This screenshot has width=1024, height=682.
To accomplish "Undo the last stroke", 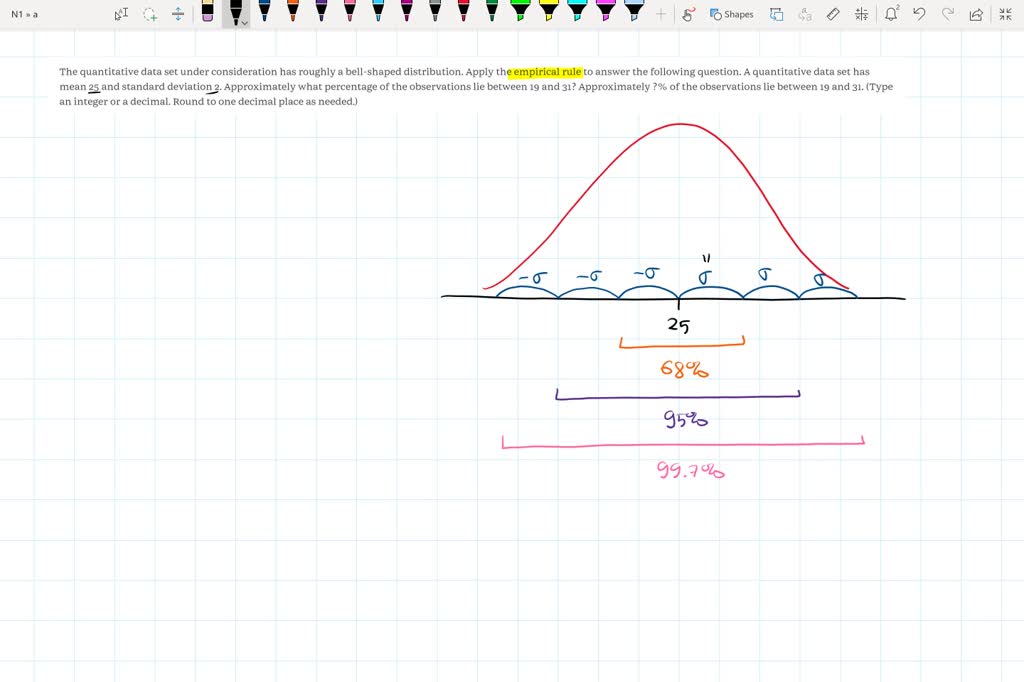I will pyautogui.click(x=920, y=14).
